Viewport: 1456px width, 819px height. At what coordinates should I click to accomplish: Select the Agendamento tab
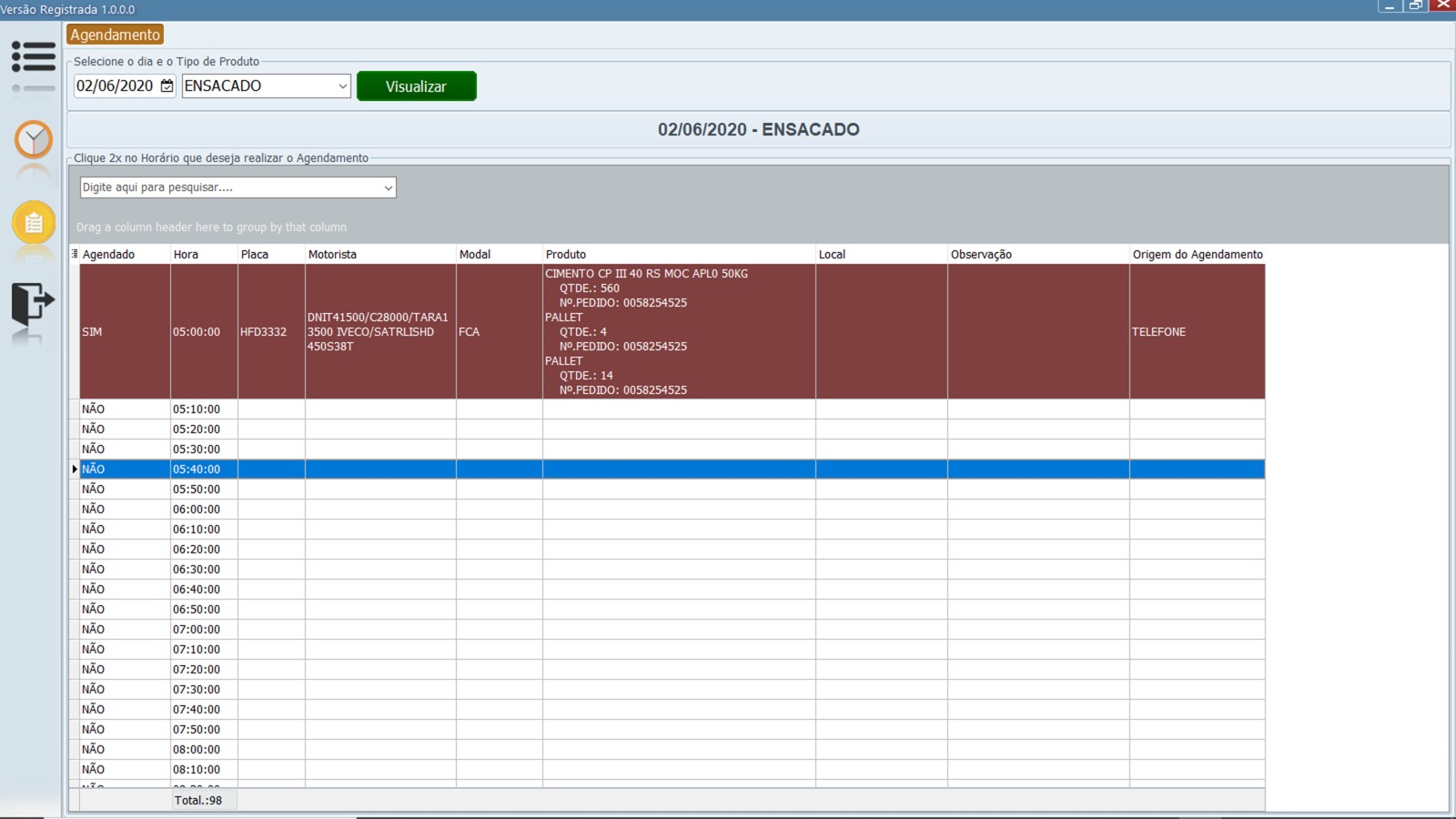tap(115, 35)
